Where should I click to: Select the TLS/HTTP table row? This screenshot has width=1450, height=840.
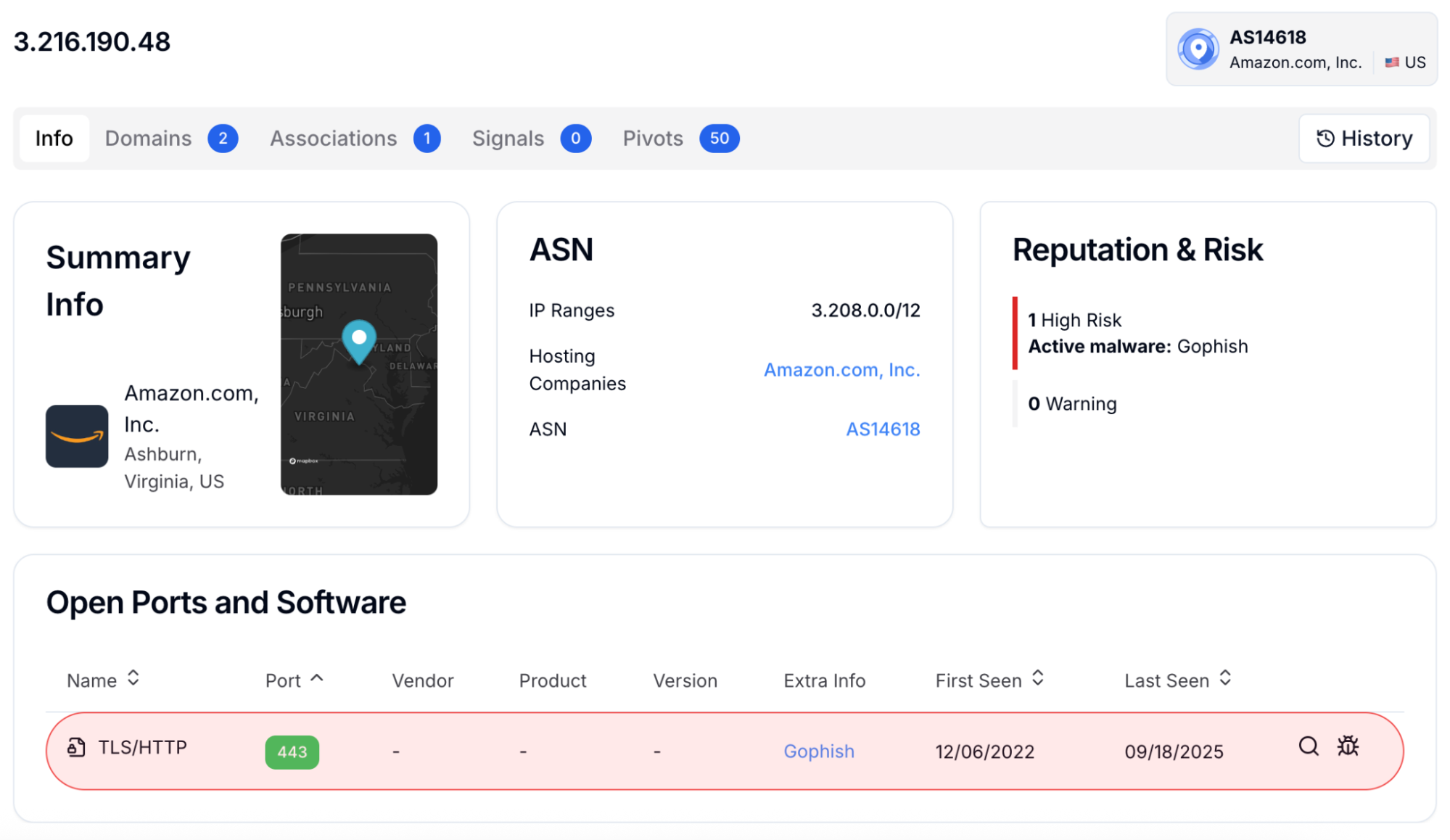tap(725, 752)
